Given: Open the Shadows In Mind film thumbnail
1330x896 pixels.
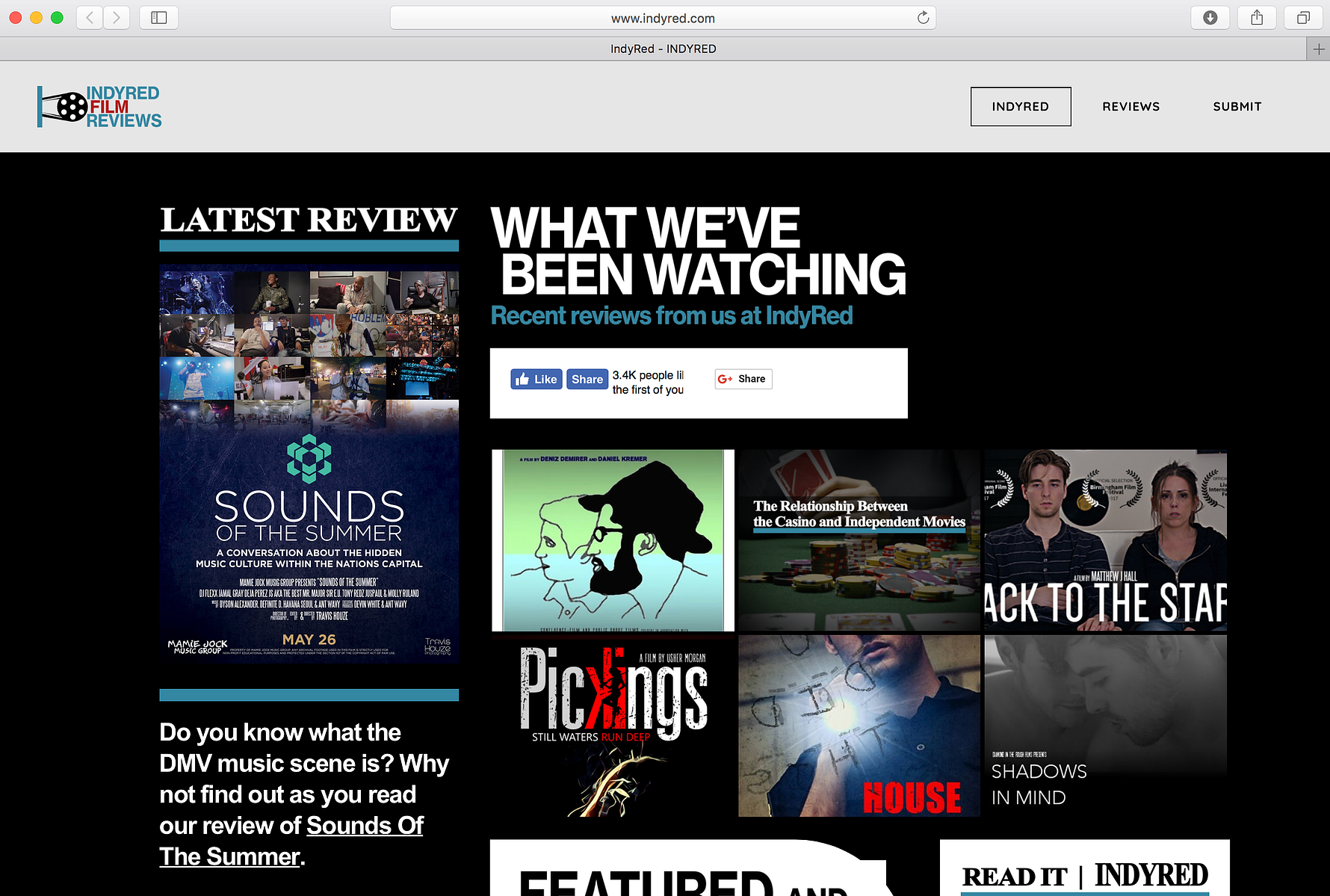Looking at the screenshot, I should pos(1106,726).
